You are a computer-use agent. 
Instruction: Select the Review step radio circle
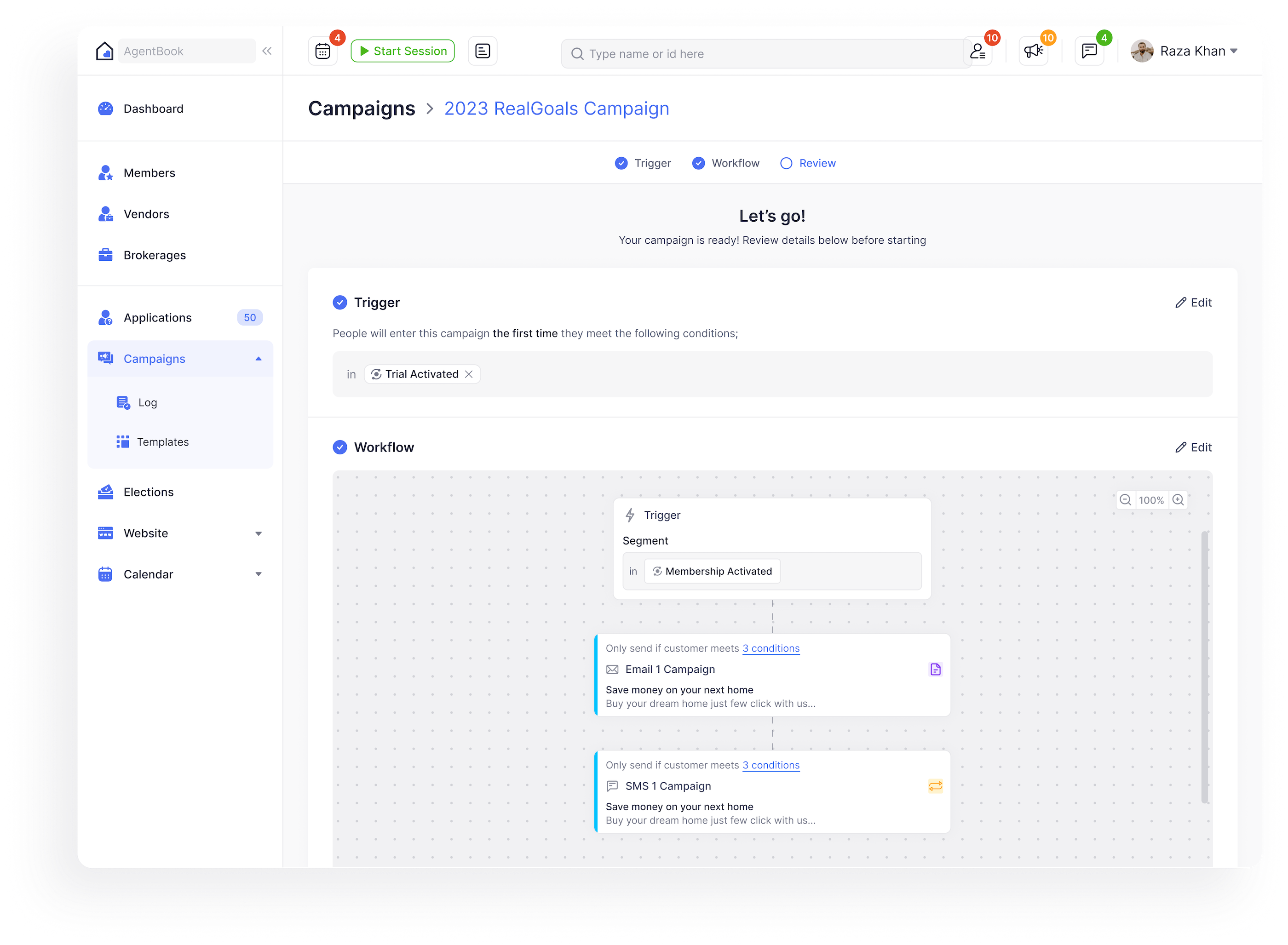(786, 164)
